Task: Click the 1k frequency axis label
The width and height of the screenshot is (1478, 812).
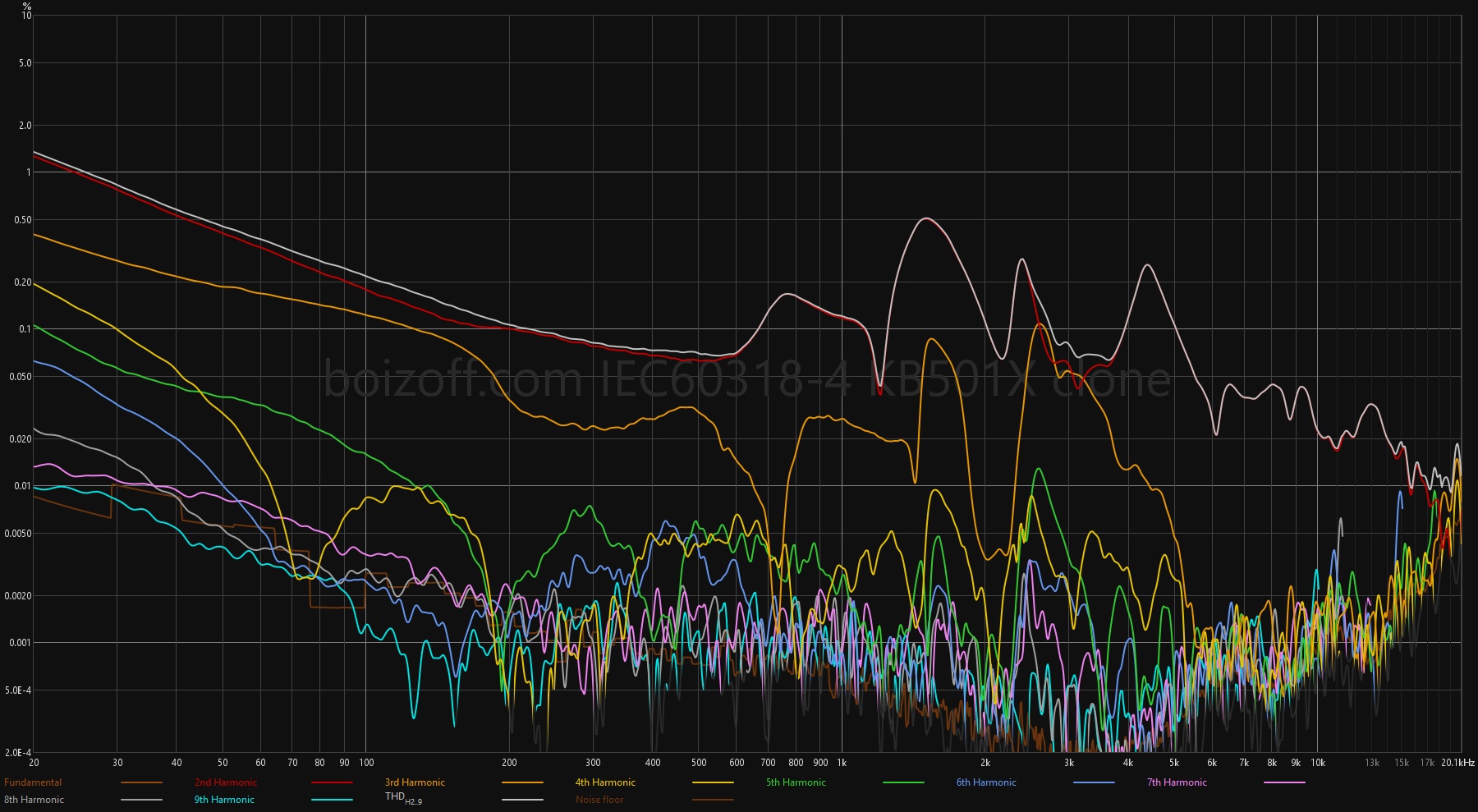Action: click(x=842, y=763)
